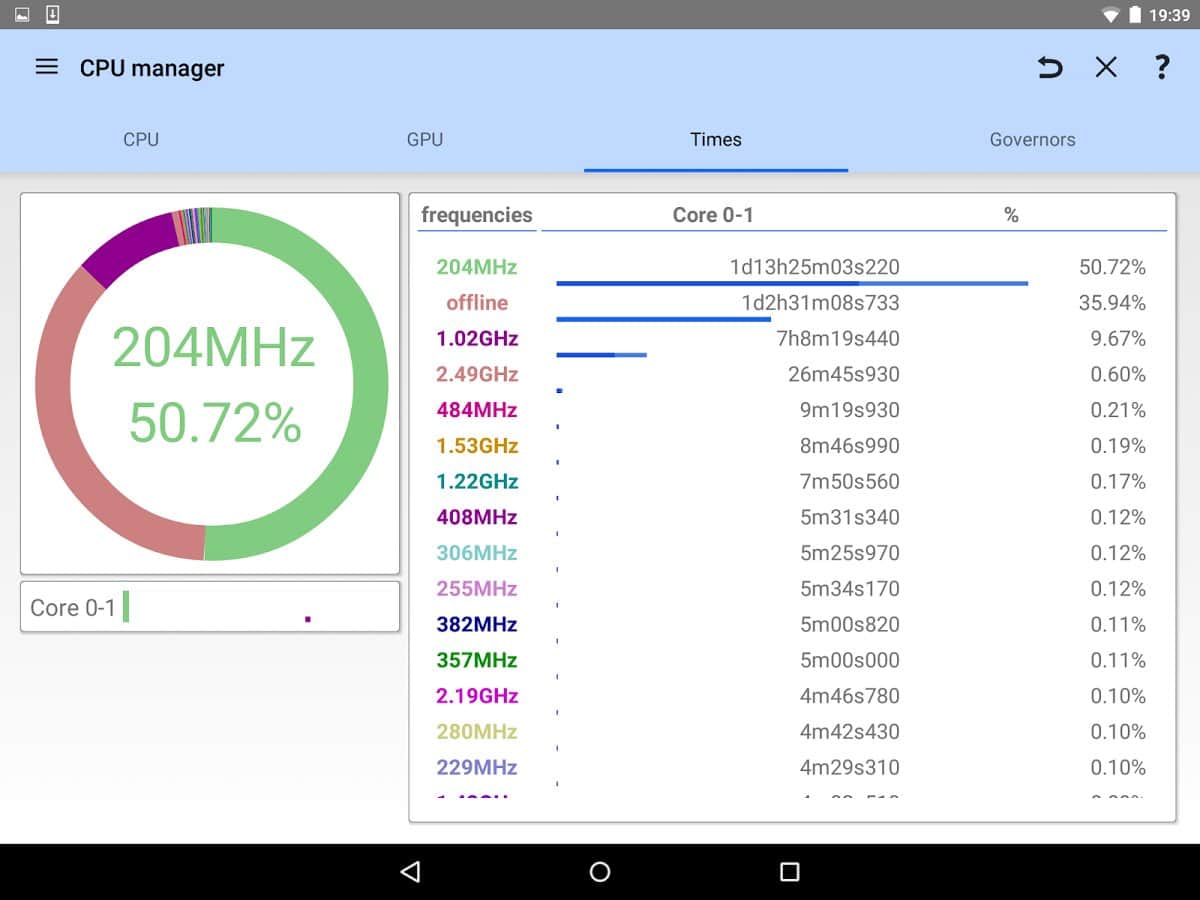
Task: Select the 1.02GHz frequency entry
Action: click(477, 339)
